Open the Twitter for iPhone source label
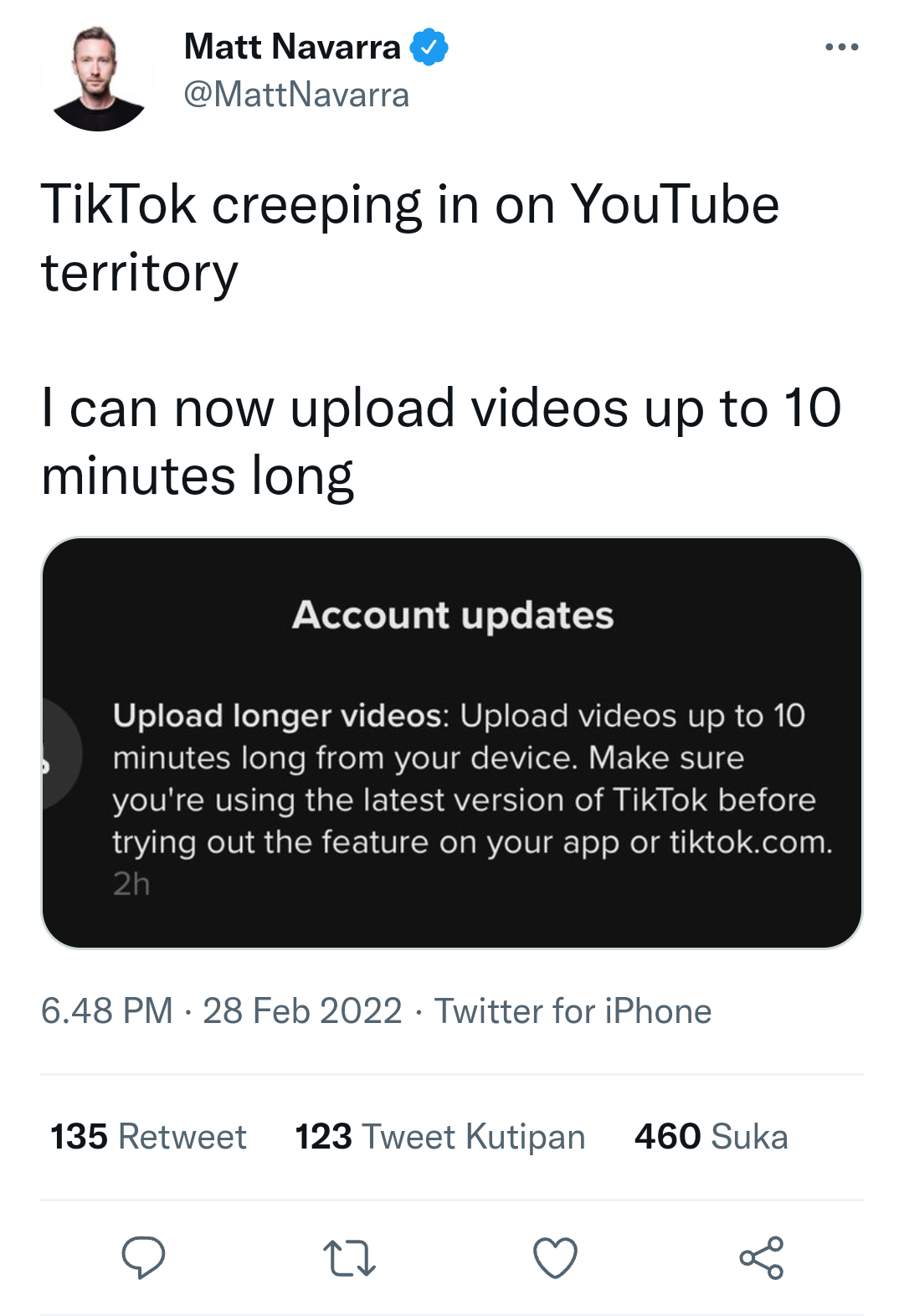The height and width of the screenshot is (1316, 904). click(x=573, y=1011)
